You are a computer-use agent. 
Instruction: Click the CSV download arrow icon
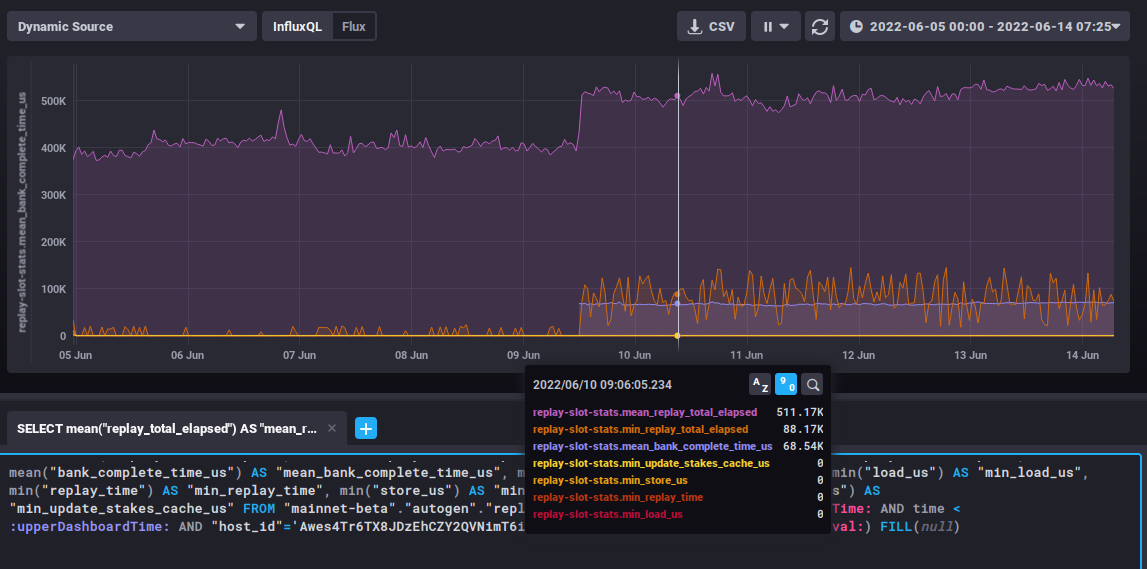695,26
